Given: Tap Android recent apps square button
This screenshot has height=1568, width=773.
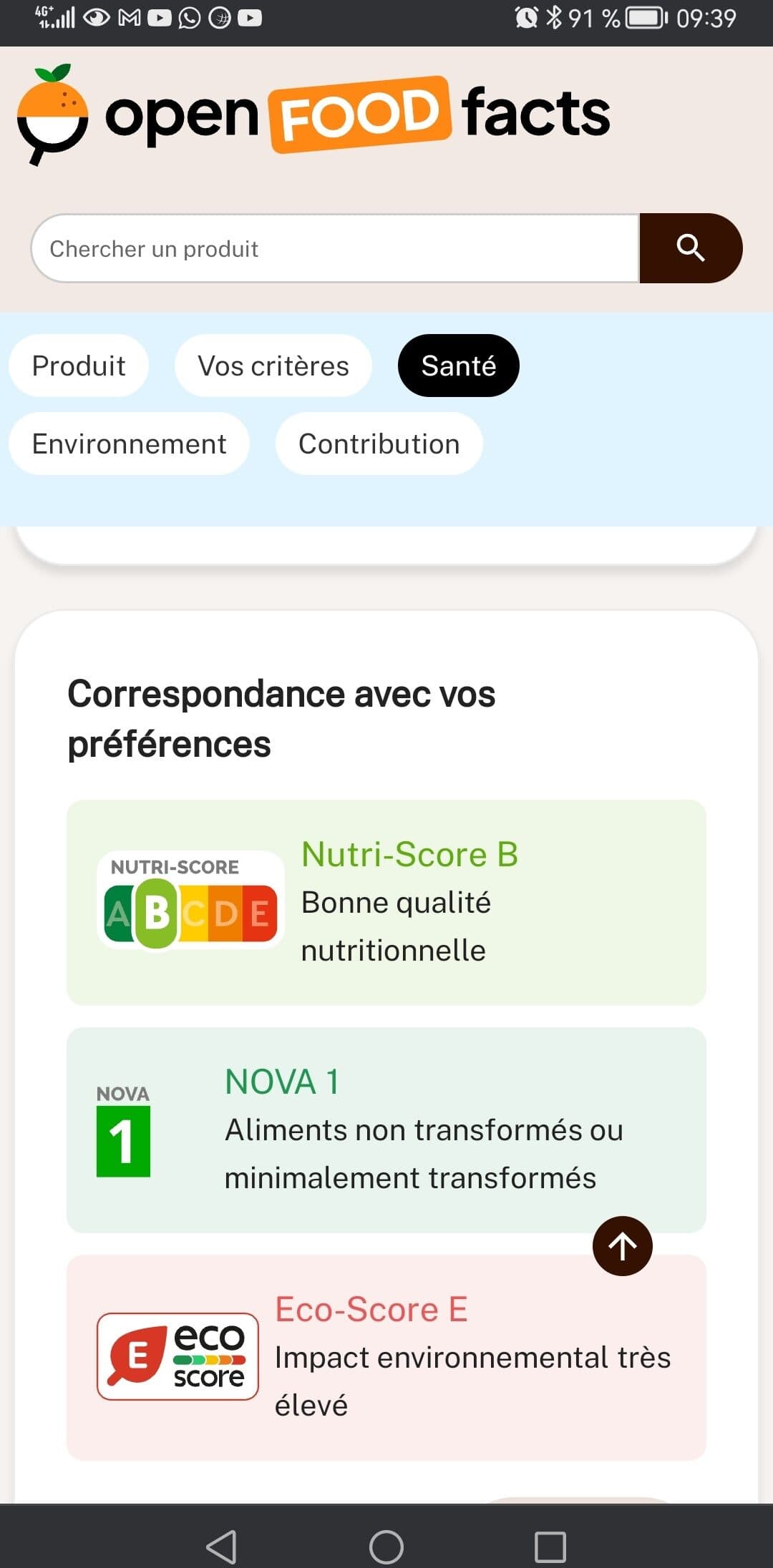Looking at the screenshot, I should pyautogui.click(x=550, y=1547).
